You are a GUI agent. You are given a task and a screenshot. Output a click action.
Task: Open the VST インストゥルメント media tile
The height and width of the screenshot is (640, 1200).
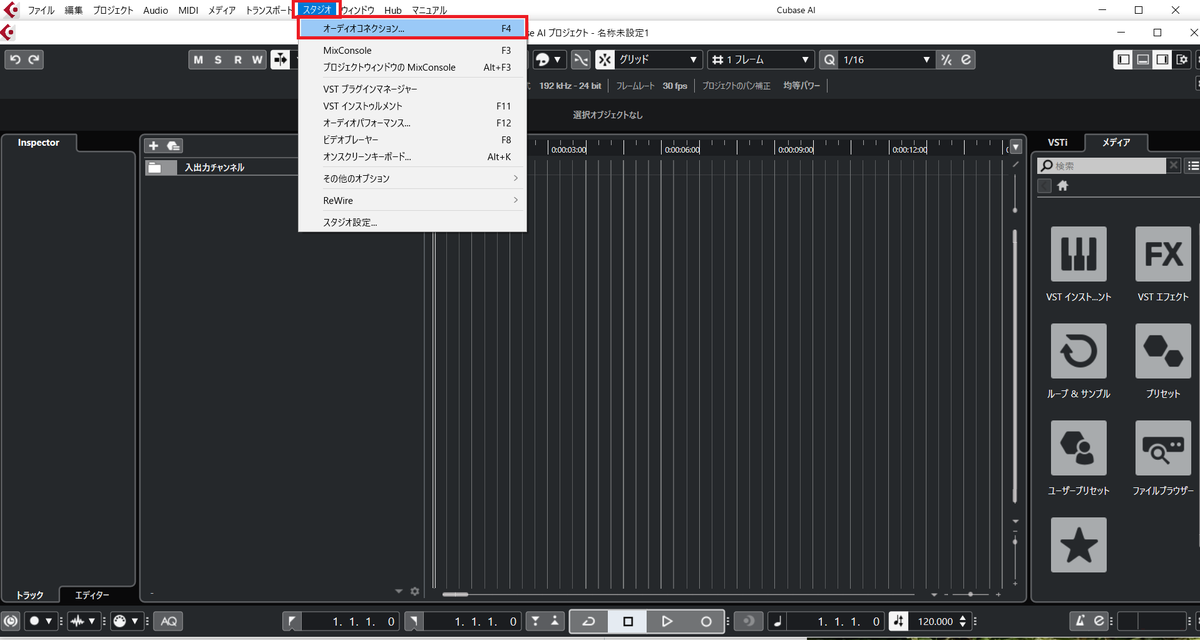(x=1079, y=254)
